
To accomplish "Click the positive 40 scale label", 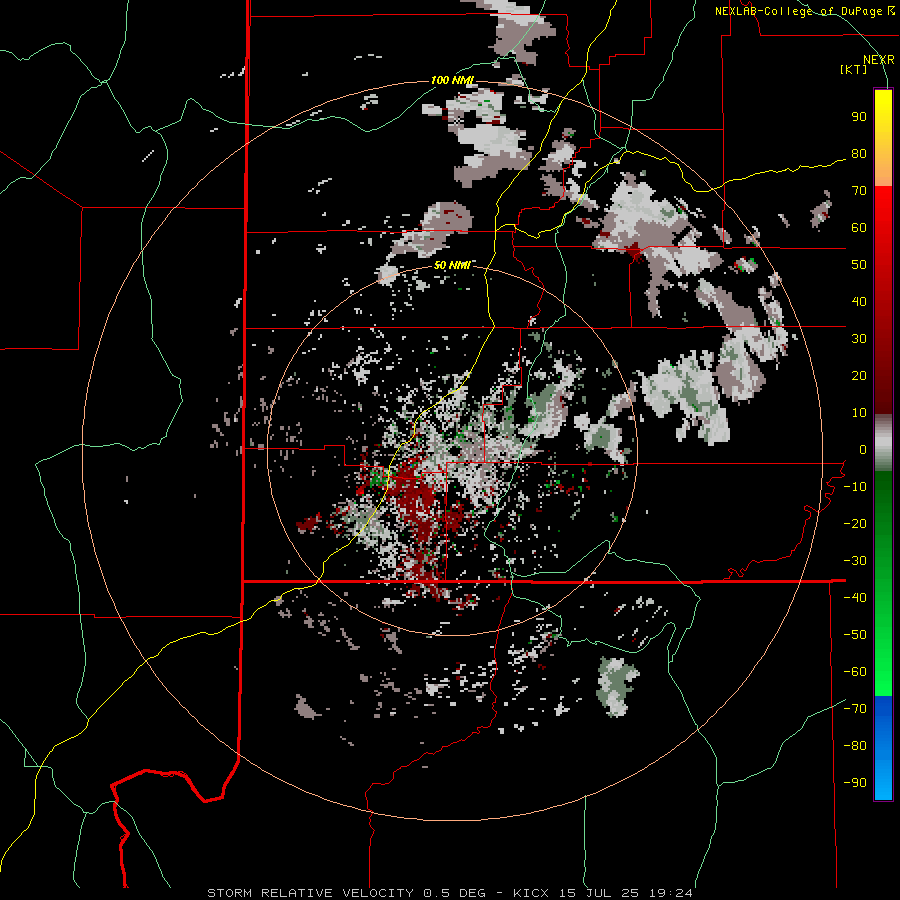I will pos(859,302).
